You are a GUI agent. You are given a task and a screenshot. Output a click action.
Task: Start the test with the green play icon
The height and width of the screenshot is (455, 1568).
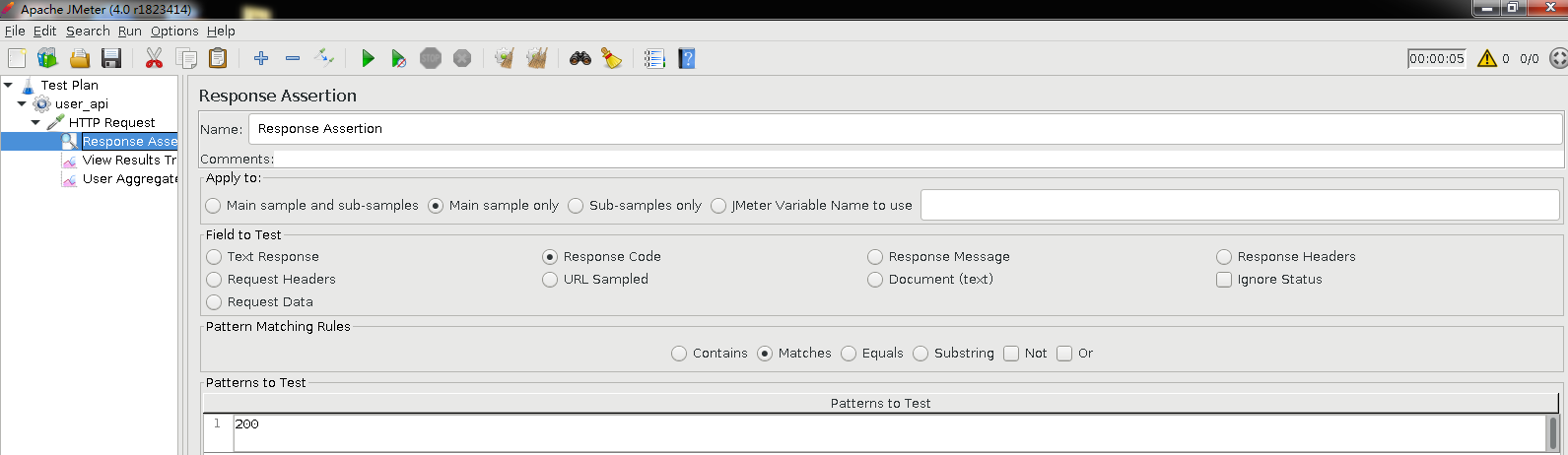point(368,59)
